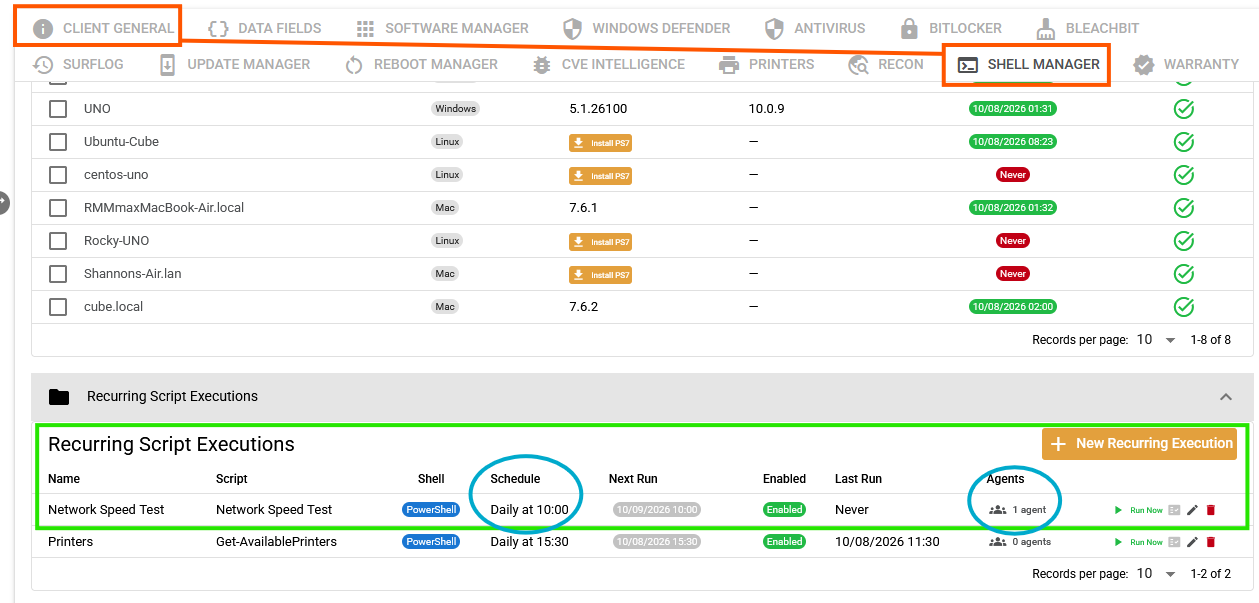Click the Never badge for centos-uno
The height and width of the screenshot is (603, 1259).
click(1013, 174)
